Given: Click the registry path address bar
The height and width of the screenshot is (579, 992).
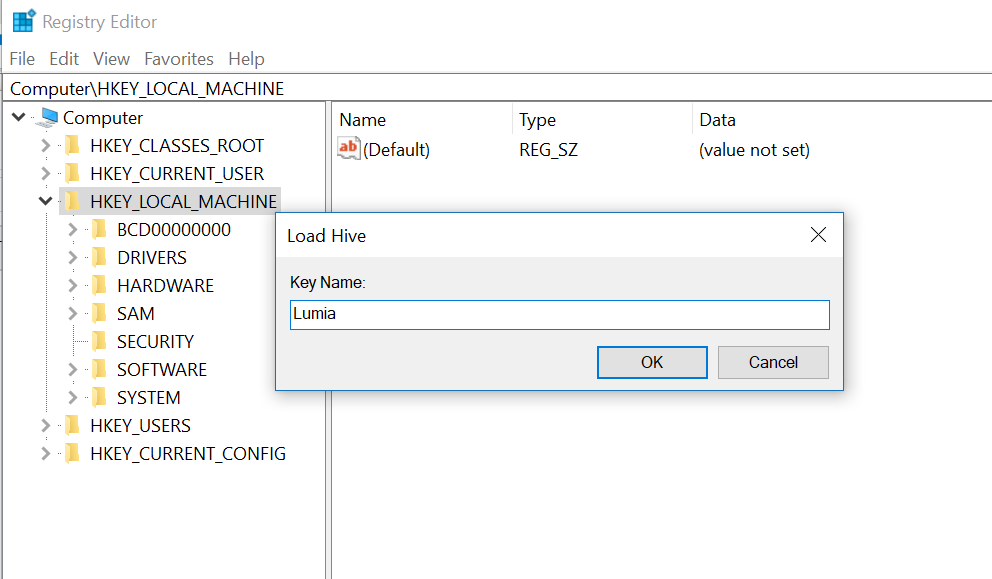Looking at the screenshot, I should pos(496,88).
